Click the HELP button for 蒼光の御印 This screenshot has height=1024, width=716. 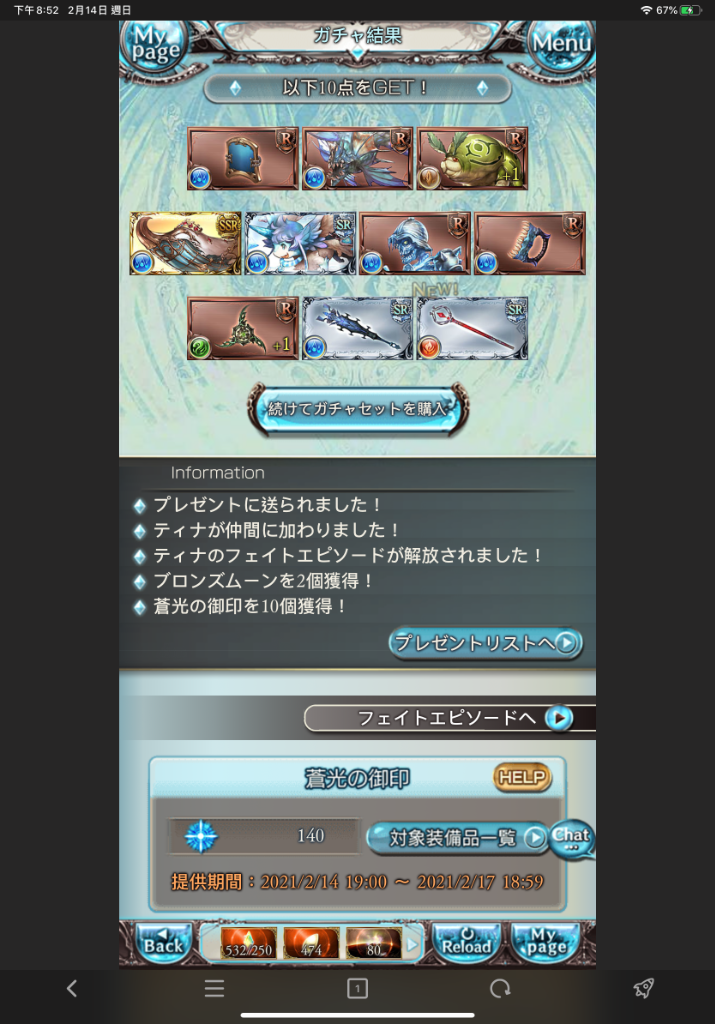pos(522,777)
